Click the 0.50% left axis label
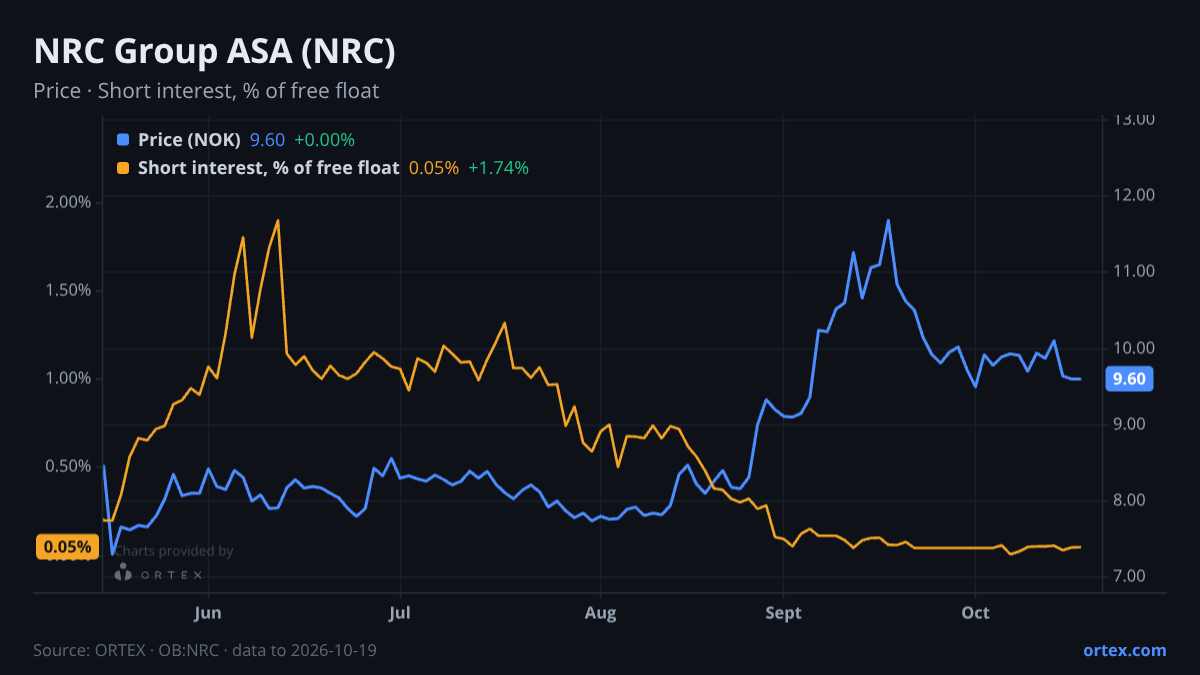 click(69, 466)
